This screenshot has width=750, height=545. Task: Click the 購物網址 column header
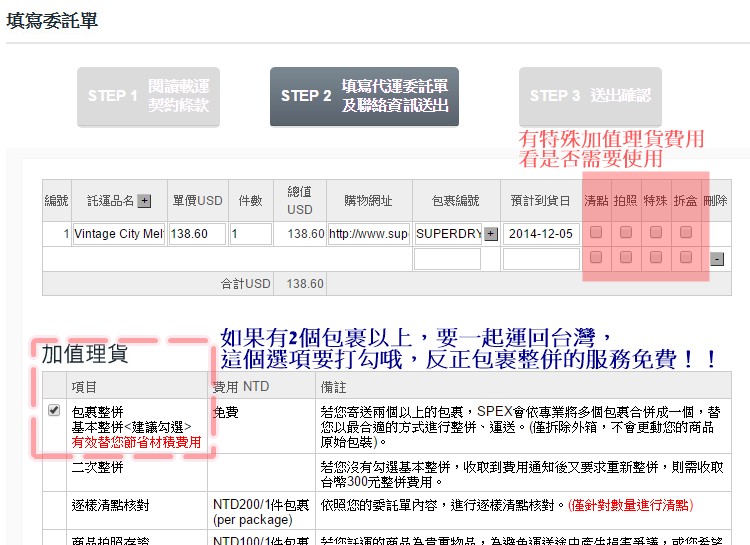coord(368,201)
